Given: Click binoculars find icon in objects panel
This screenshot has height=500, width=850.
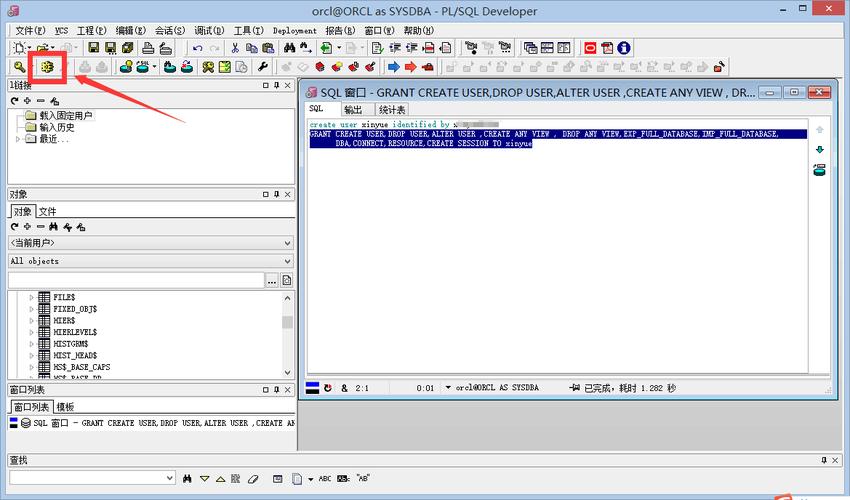Looking at the screenshot, I should click(x=53, y=227).
